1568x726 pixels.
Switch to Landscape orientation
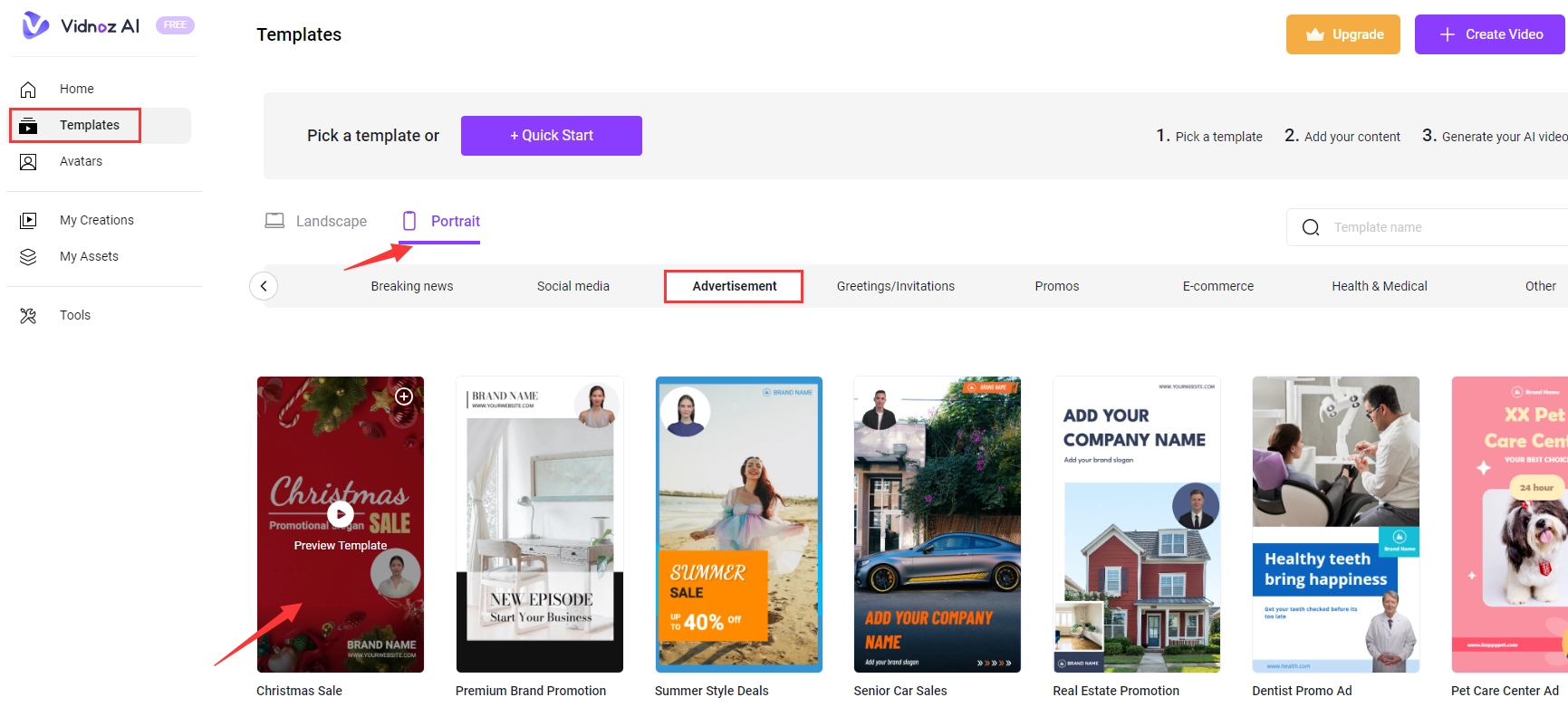click(x=316, y=221)
